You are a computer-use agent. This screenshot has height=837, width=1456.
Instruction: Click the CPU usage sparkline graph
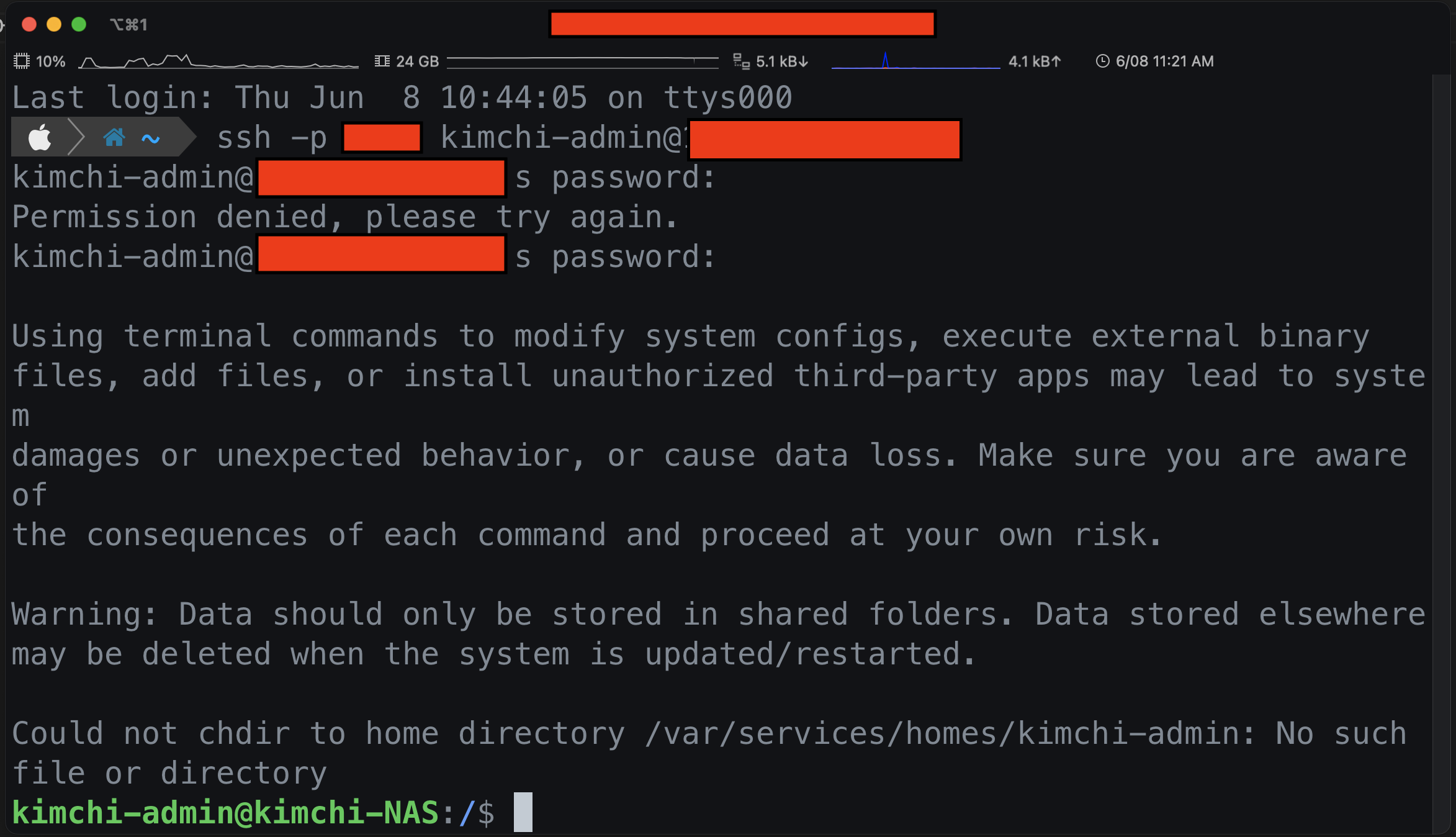point(218,61)
